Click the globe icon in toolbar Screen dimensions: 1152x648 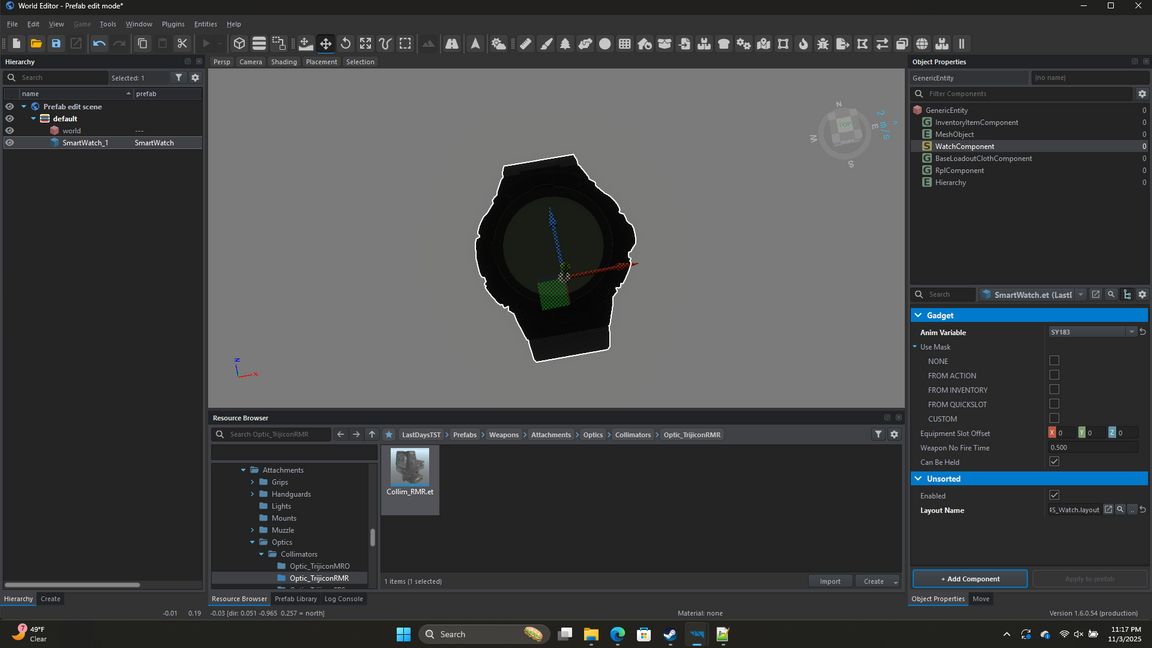922,44
